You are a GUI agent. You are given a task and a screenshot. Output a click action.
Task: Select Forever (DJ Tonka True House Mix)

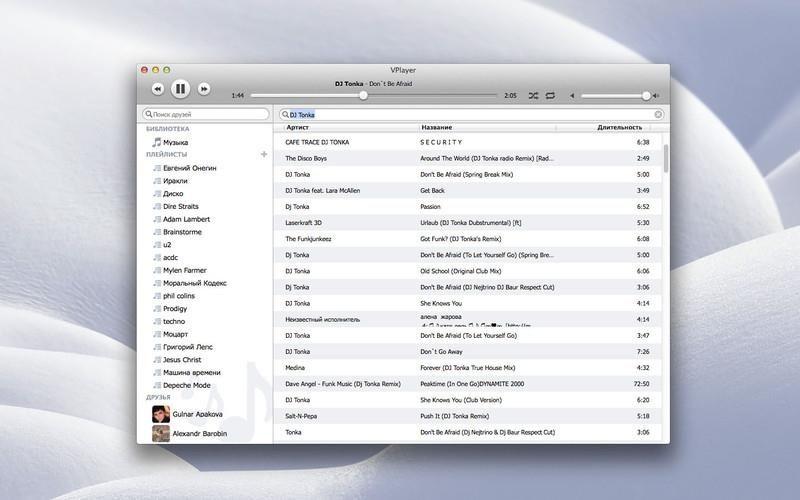point(467,368)
